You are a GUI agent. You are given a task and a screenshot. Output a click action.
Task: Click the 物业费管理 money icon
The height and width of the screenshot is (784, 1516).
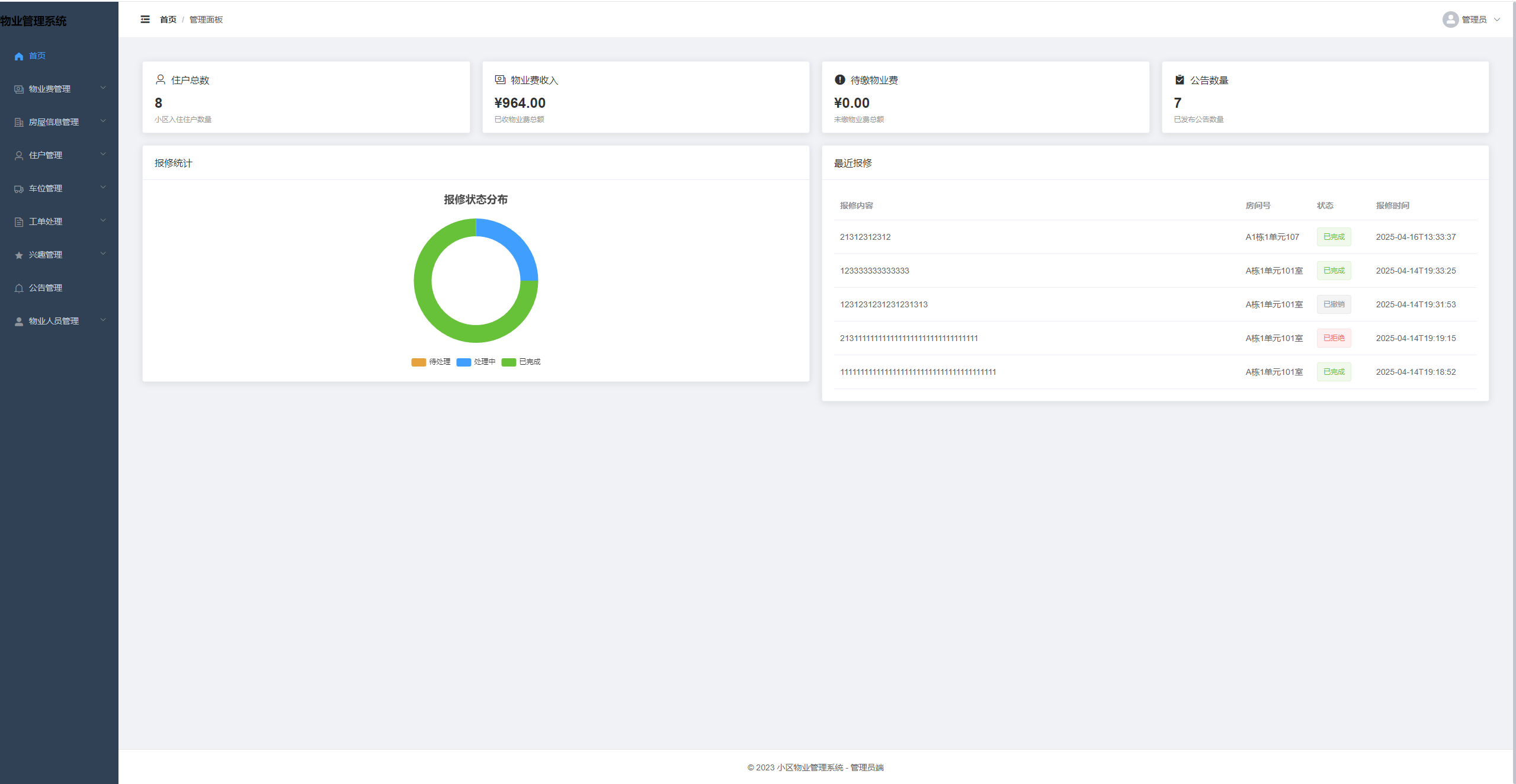click(19, 89)
